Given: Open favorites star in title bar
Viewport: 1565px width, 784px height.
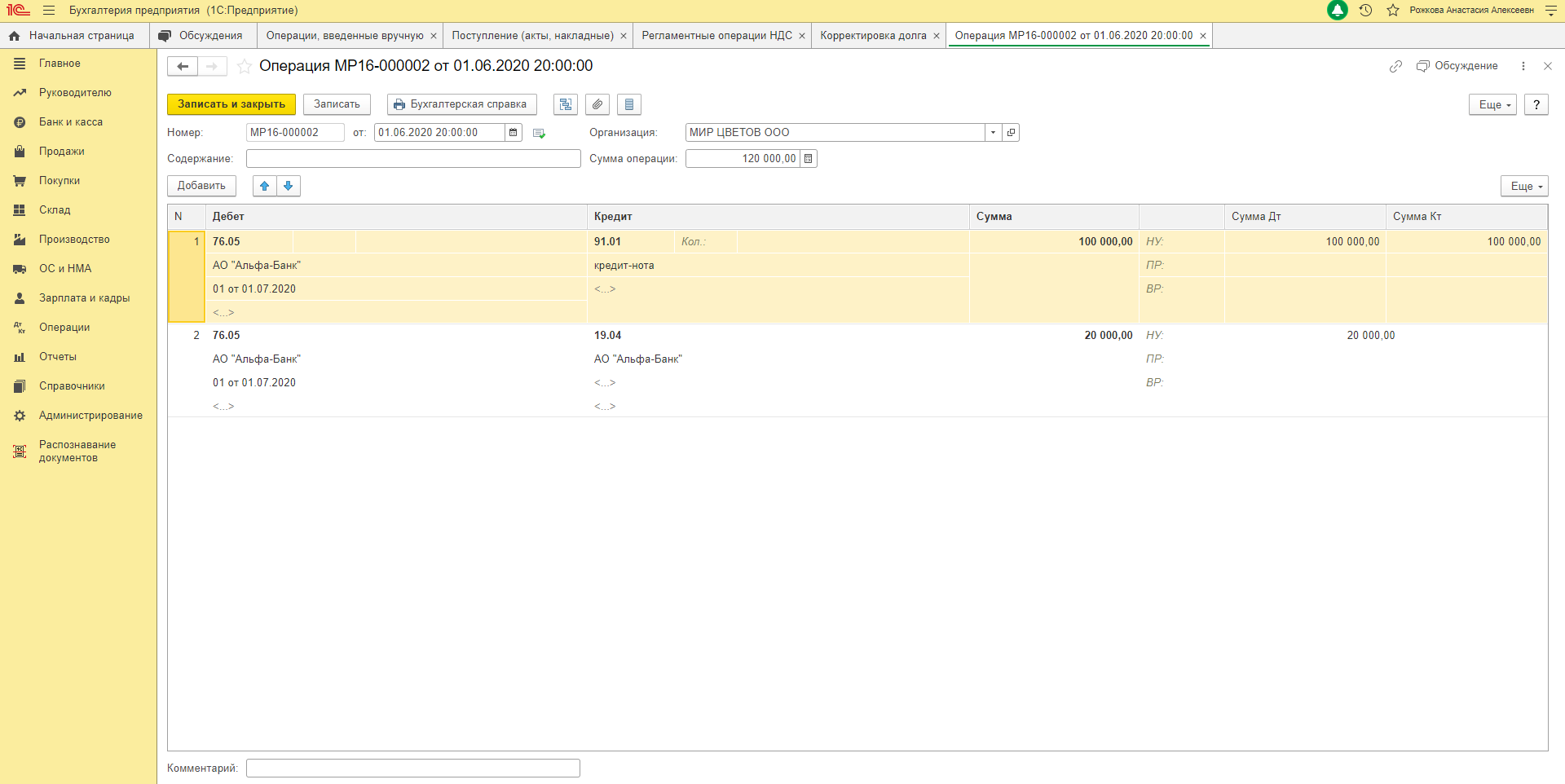Looking at the screenshot, I should 1393,11.
